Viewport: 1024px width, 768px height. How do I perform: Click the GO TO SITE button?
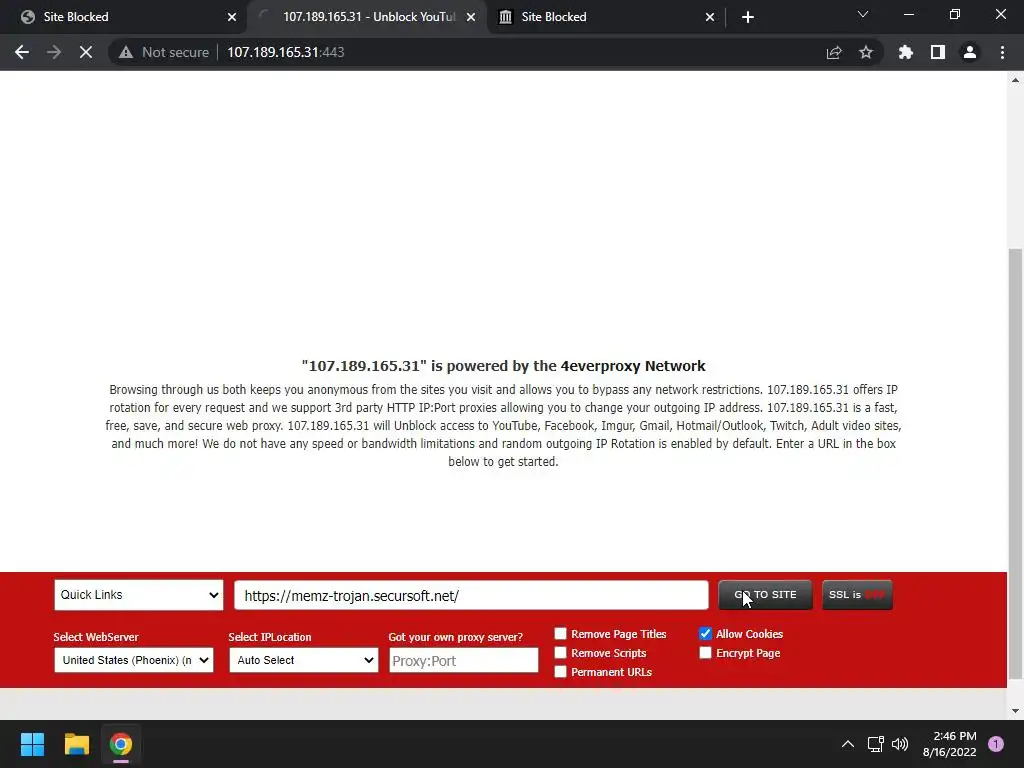pyautogui.click(x=765, y=595)
